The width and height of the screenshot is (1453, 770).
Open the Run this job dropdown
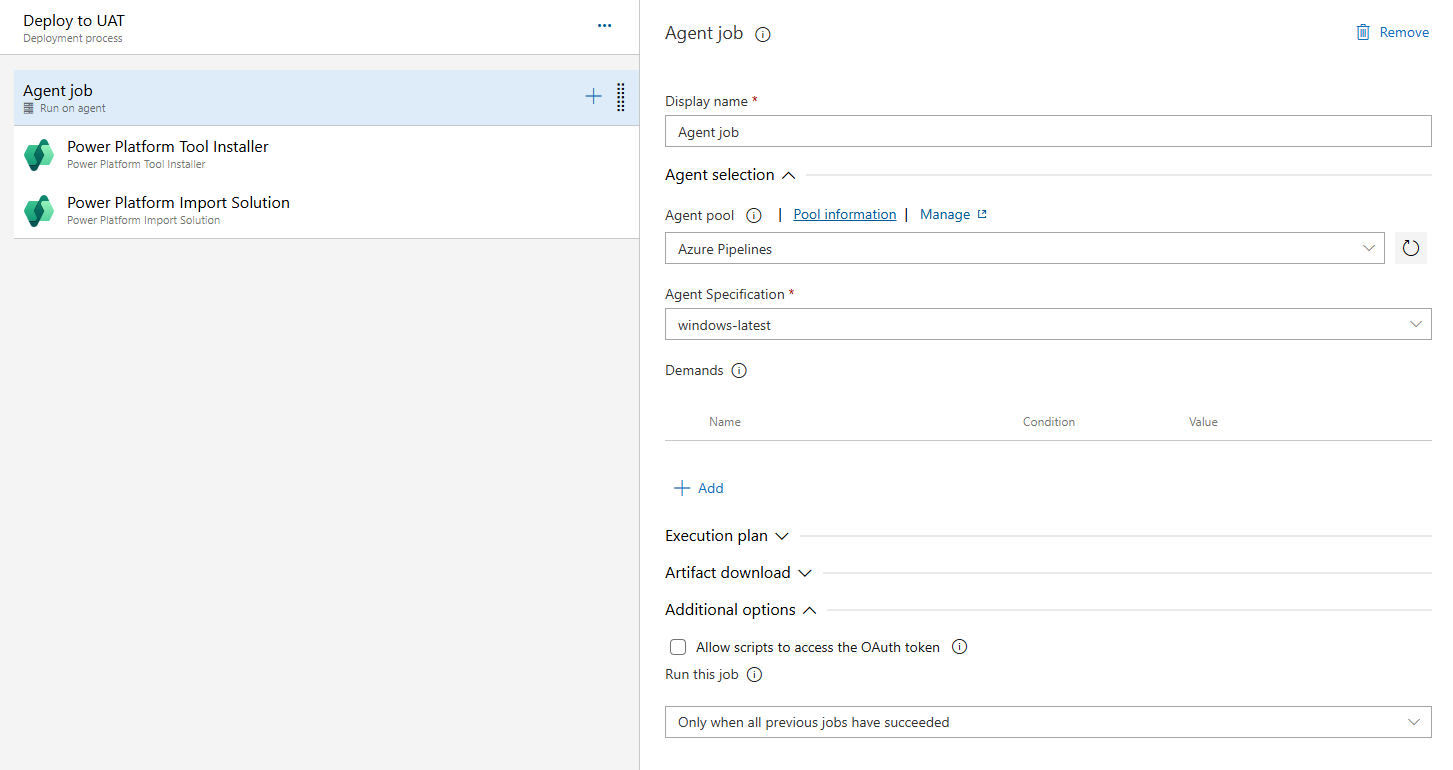1047,722
